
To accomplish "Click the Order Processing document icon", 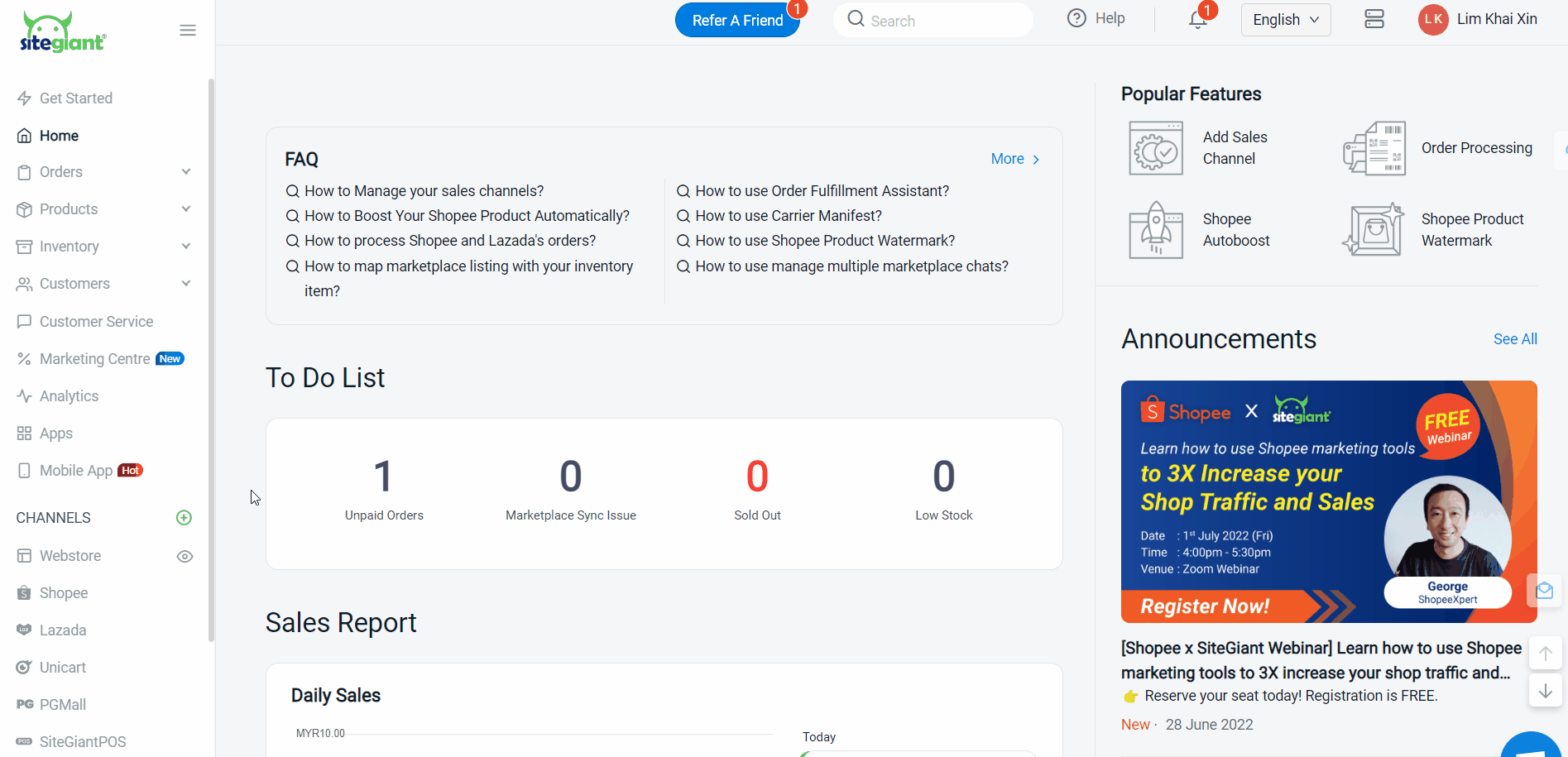I will pyautogui.click(x=1374, y=148).
